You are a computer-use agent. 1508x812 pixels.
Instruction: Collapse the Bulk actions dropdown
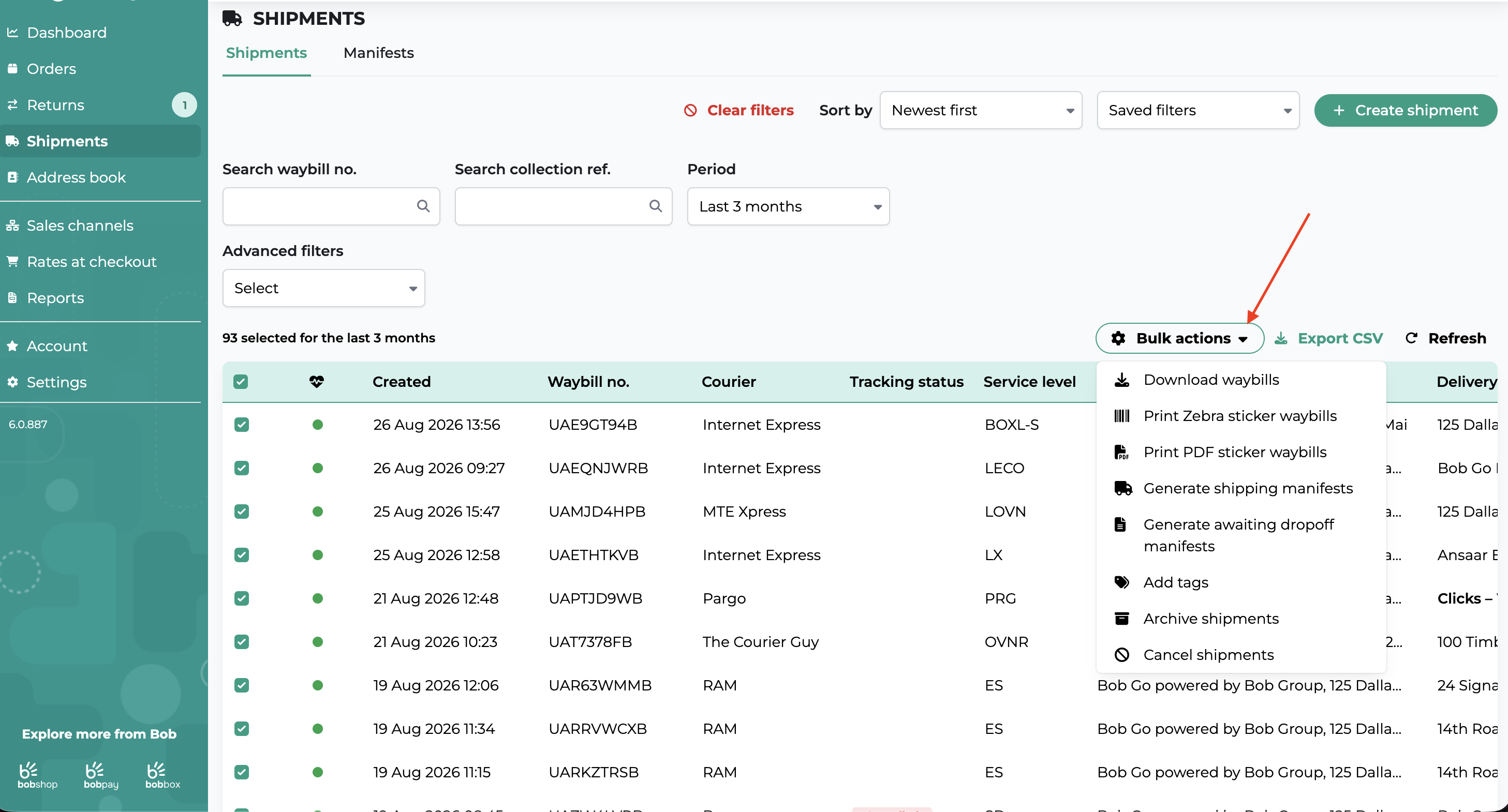click(1179, 338)
